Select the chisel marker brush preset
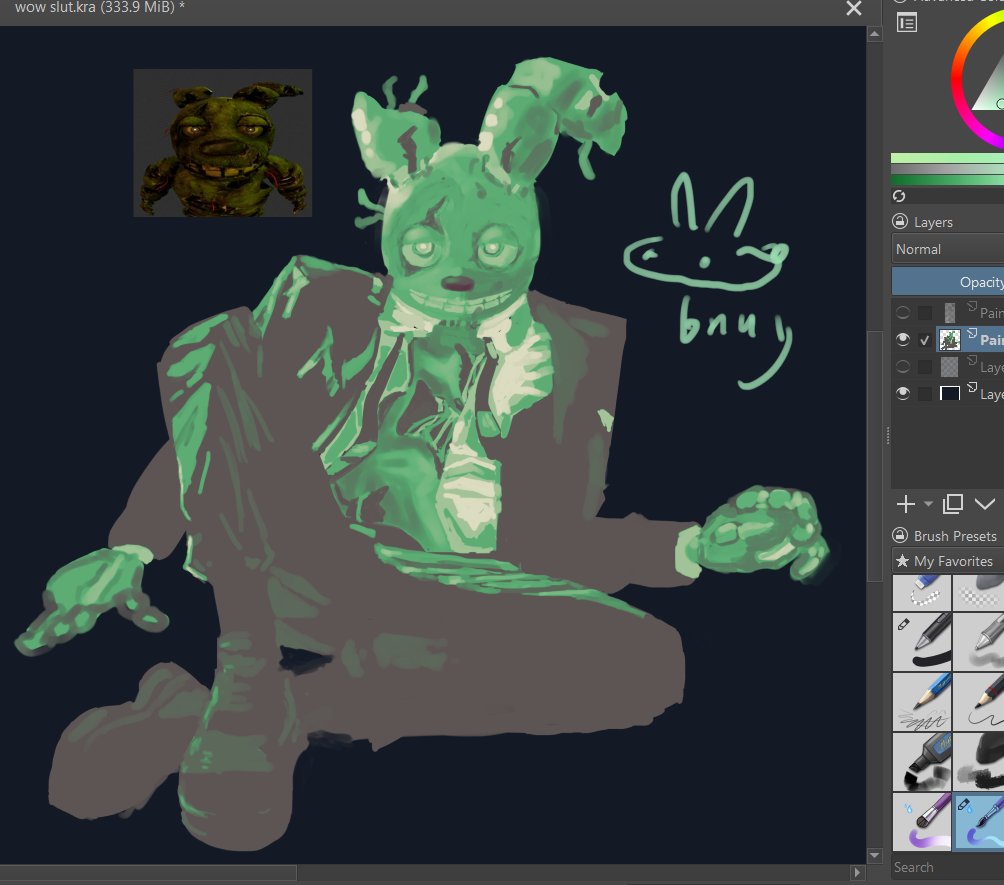Image resolution: width=1004 pixels, height=885 pixels. coord(921,762)
